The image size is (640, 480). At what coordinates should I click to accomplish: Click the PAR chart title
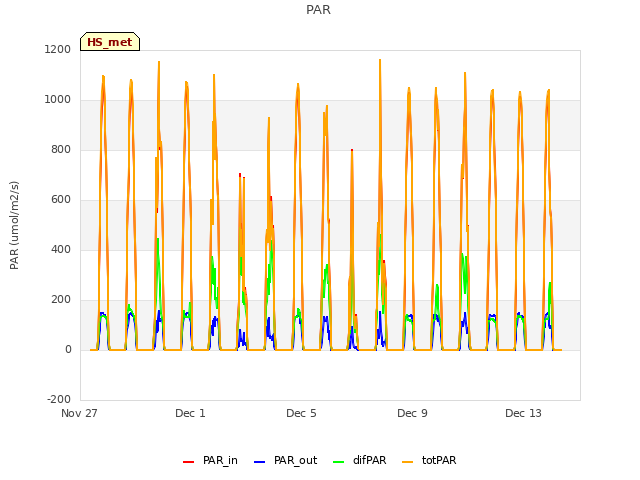(318, 10)
